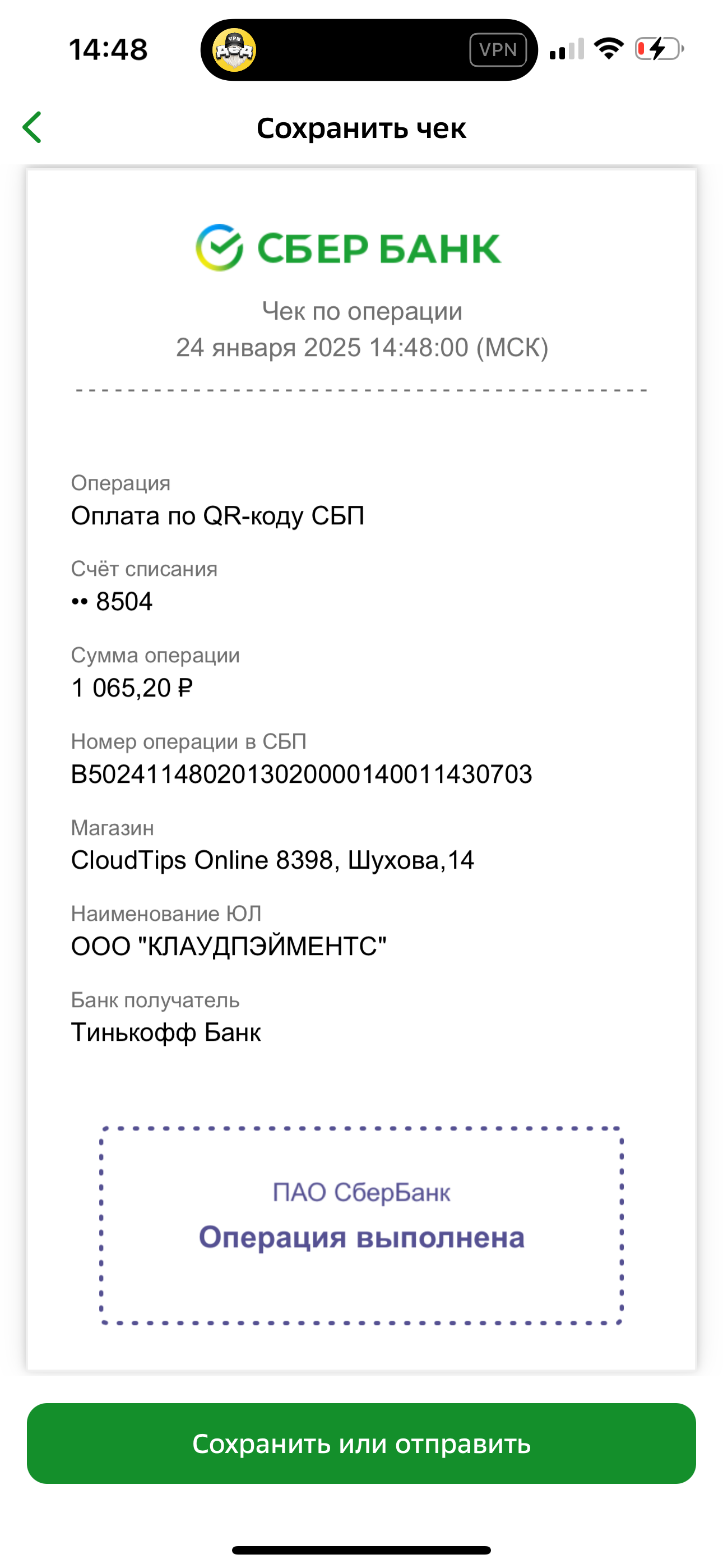
Task: Tap the cellular signal bars
Action: pyautogui.click(x=567, y=49)
